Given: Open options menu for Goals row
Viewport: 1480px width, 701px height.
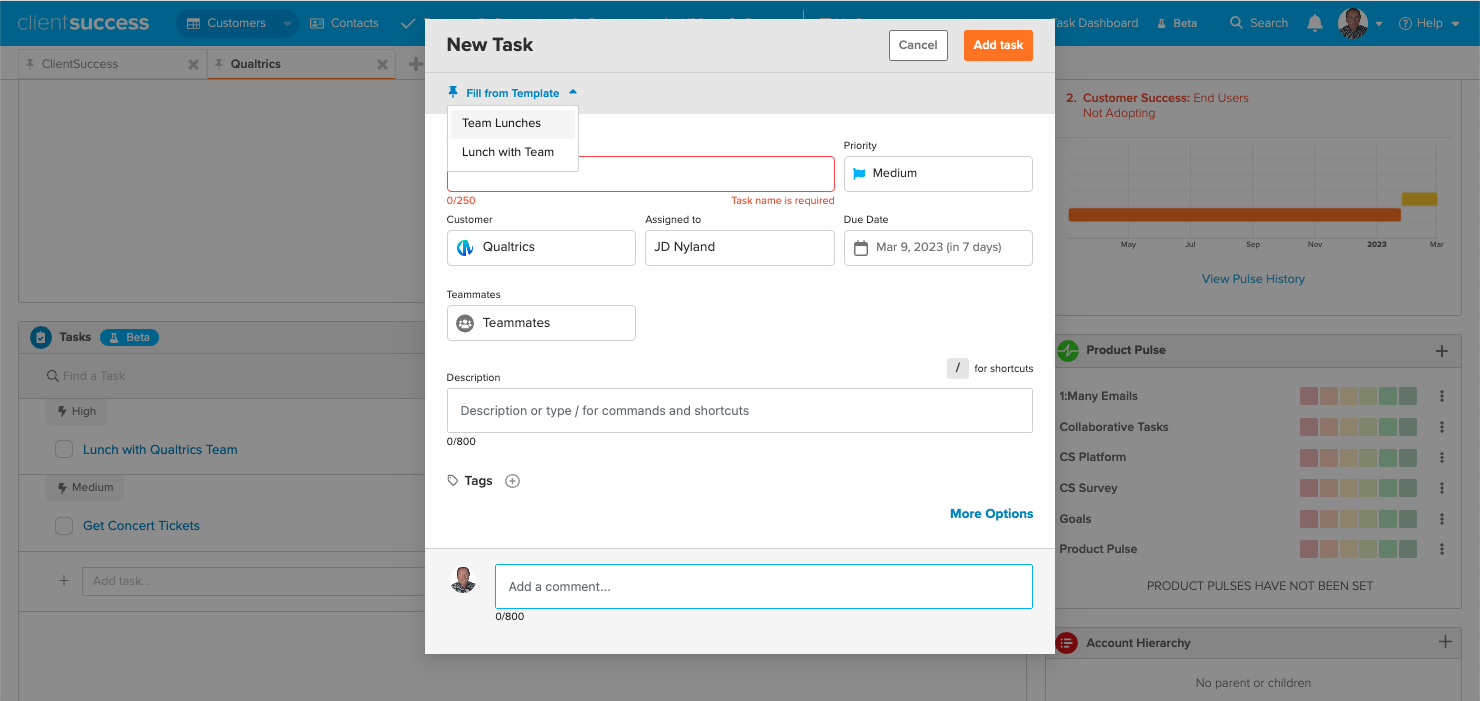Looking at the screenshot, I should [x=1442, y=519].
